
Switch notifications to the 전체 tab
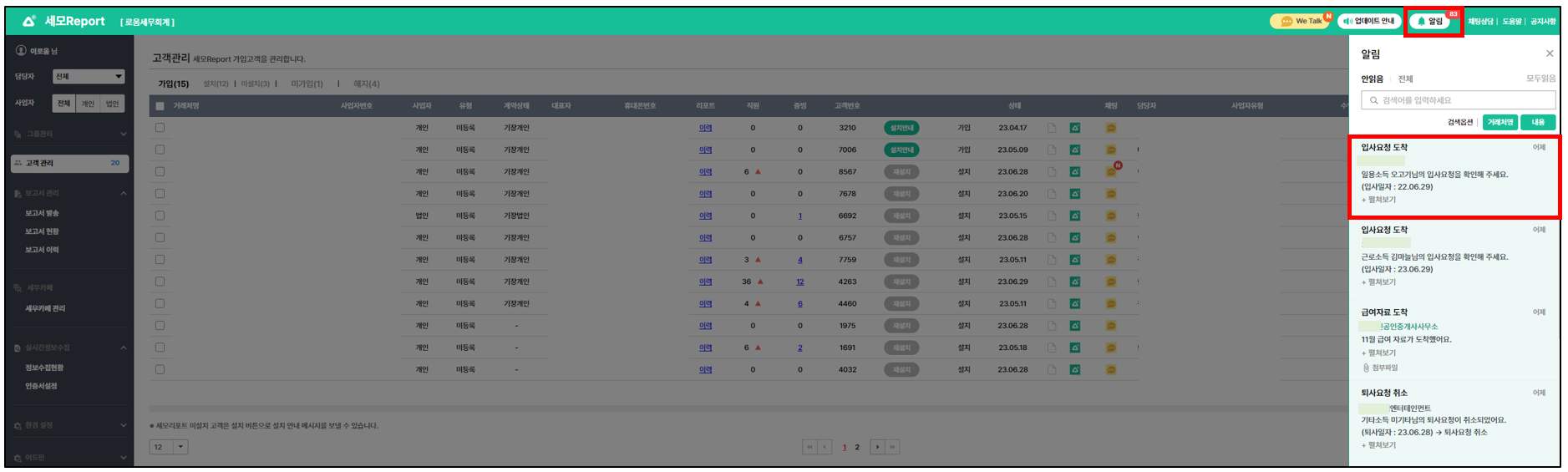pyautogui.click(x=1405, y=79)
